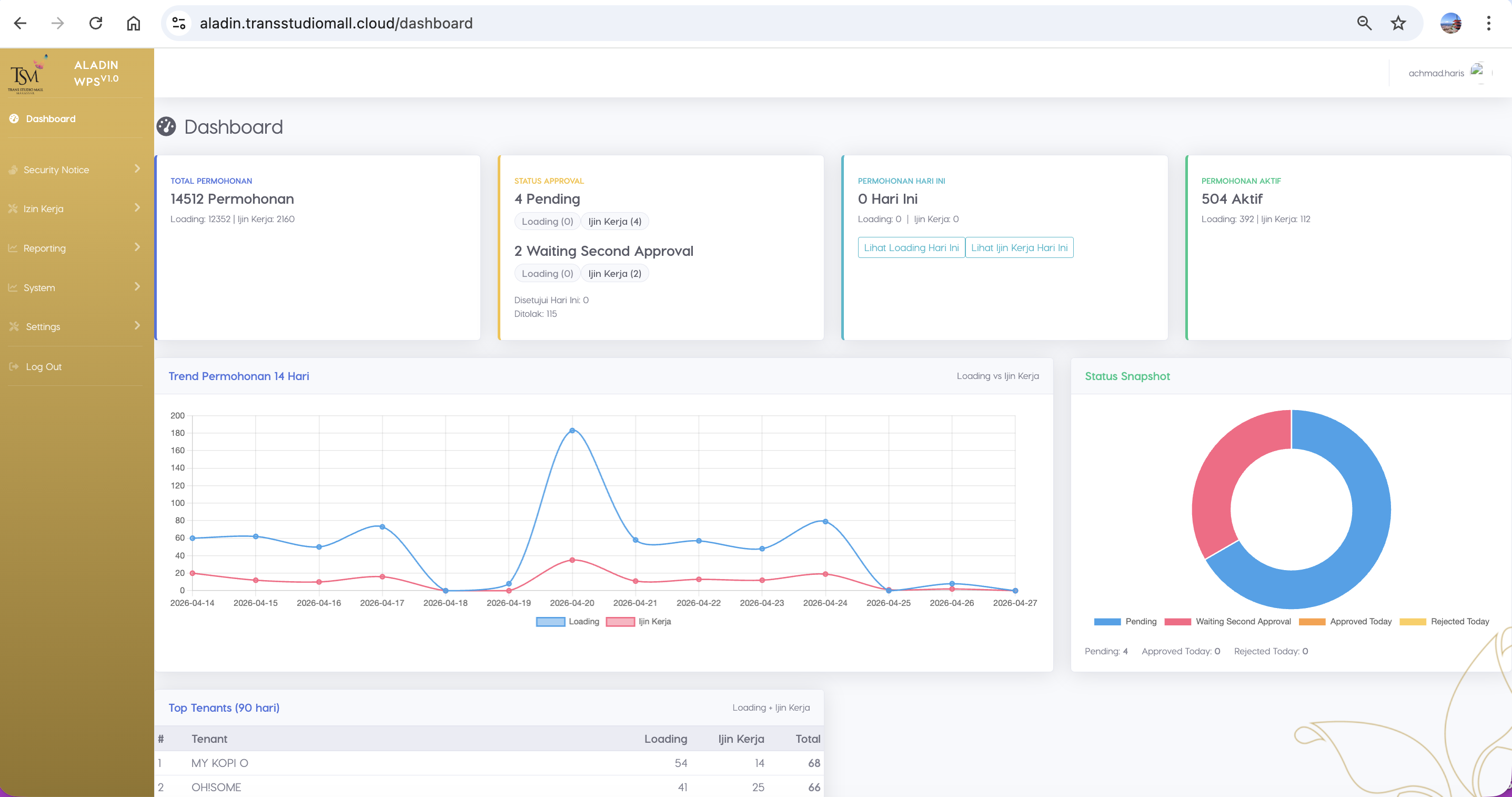Click the Trend Permohonan 14 Hari title

point(238,376)
